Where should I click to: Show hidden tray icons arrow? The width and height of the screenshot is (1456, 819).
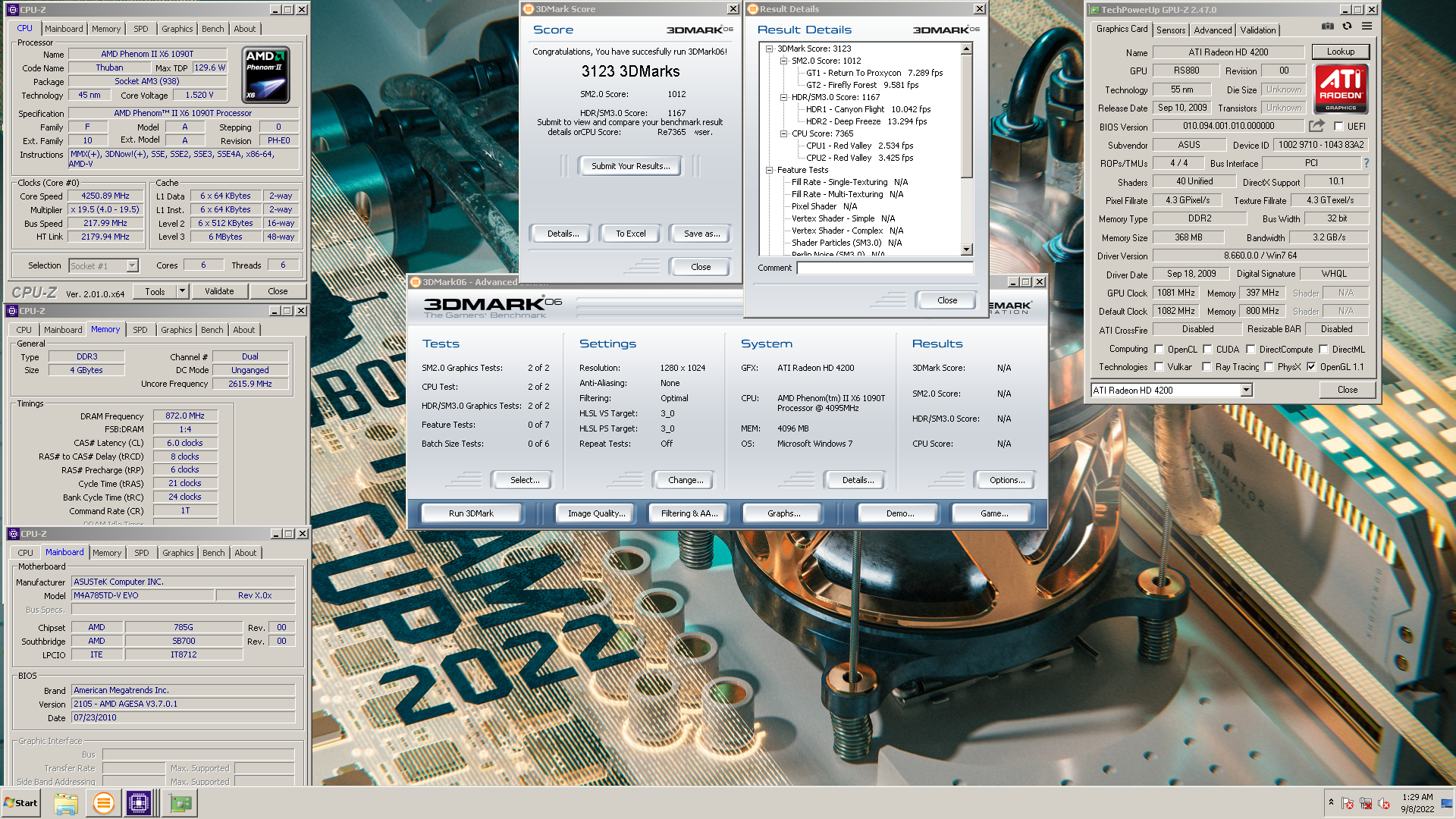(x=1331, y=802)
